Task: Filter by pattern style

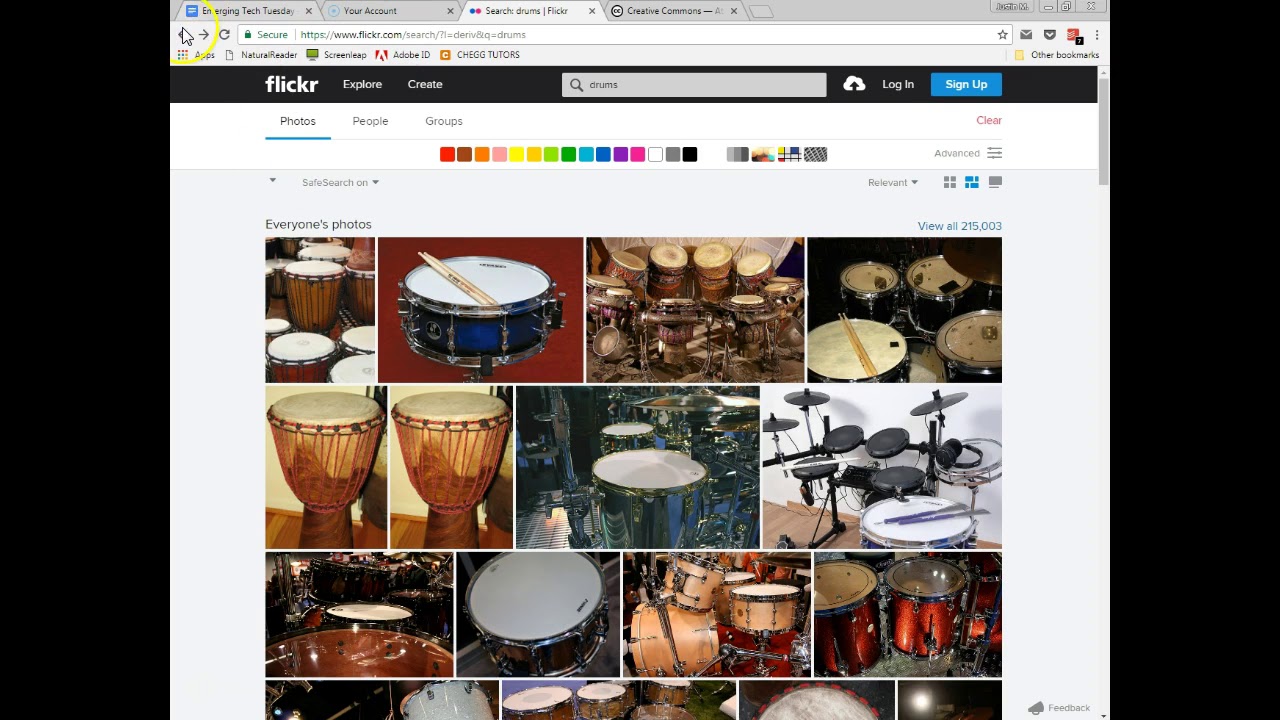Action: click(x=815, y=154)
